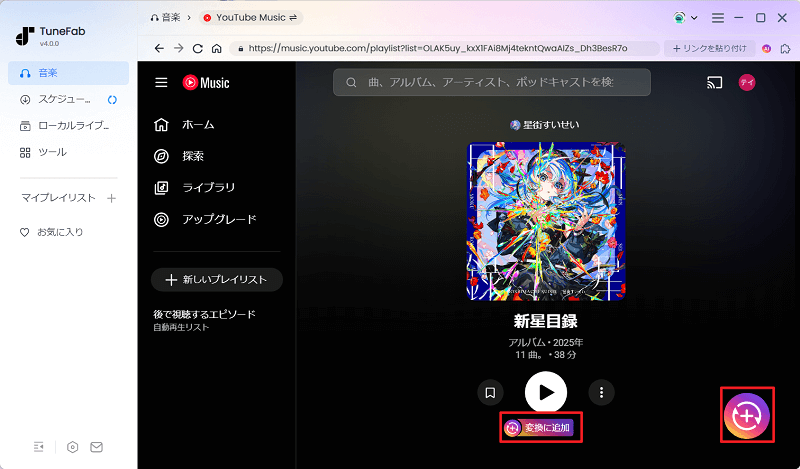Click the 音楽 breadcrumb
The image size is (800, 469).
[165, 18]
